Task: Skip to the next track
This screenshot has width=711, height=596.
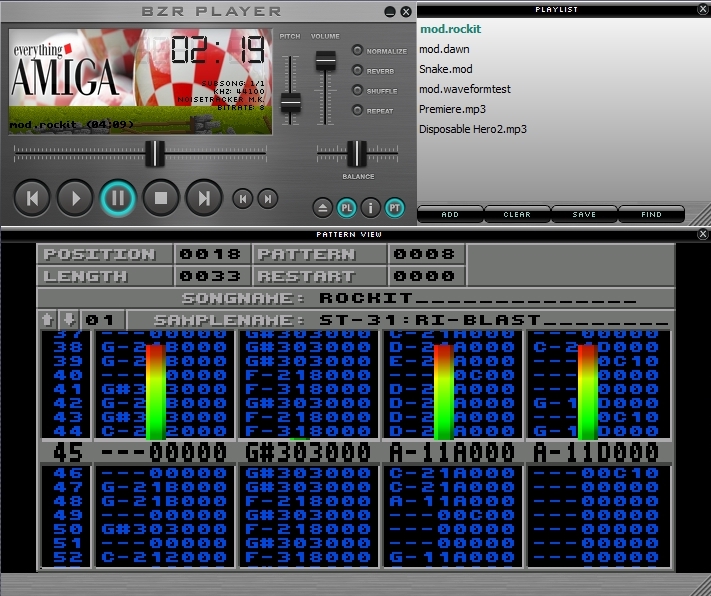Action: pyautogui.click(x=204, y=198)
